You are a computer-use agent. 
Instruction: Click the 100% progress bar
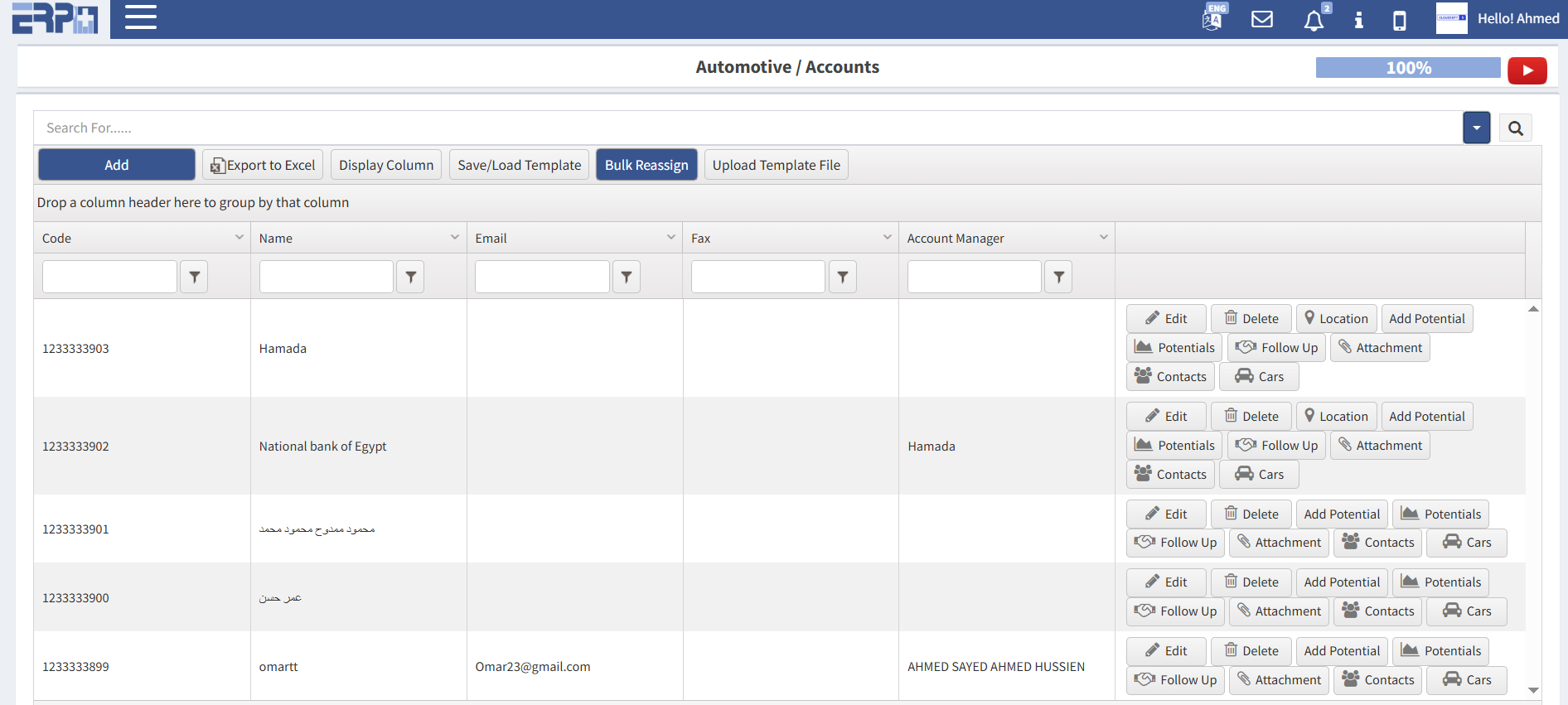pos(1407,68)
